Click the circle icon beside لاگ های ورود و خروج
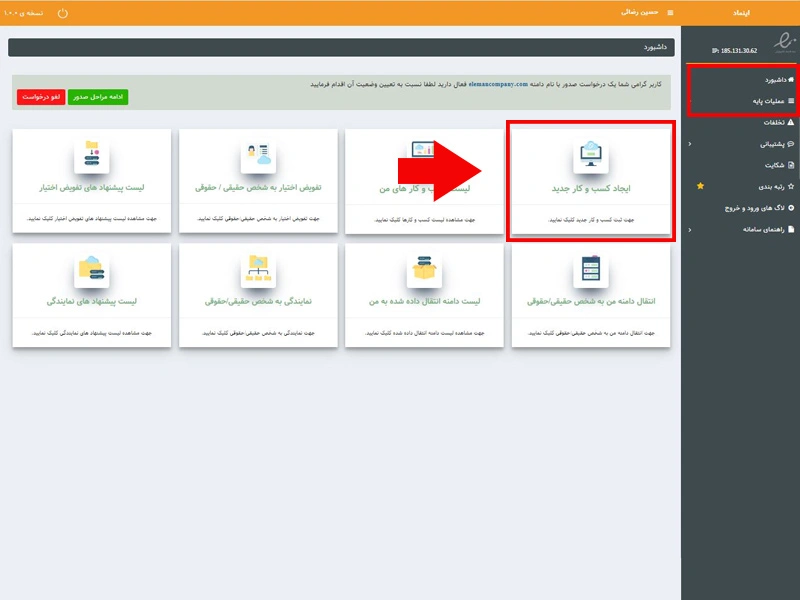Viewport: 800px width, 600px height. 791,208
